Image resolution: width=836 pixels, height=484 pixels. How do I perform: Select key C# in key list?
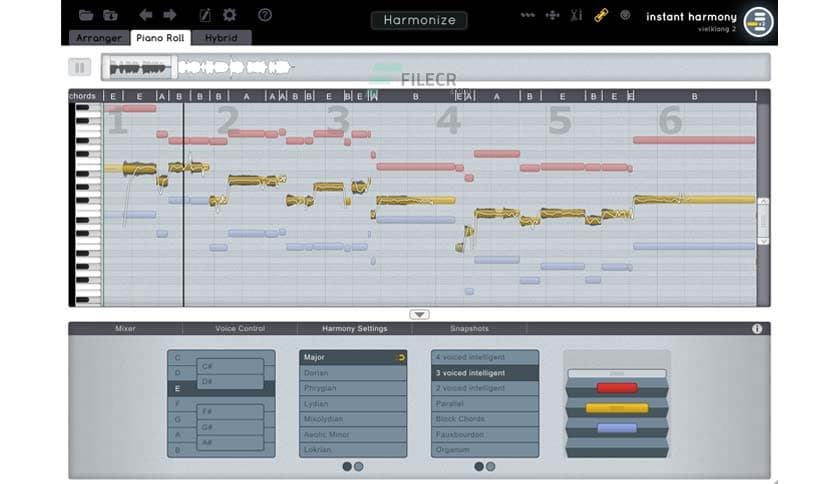230,366
